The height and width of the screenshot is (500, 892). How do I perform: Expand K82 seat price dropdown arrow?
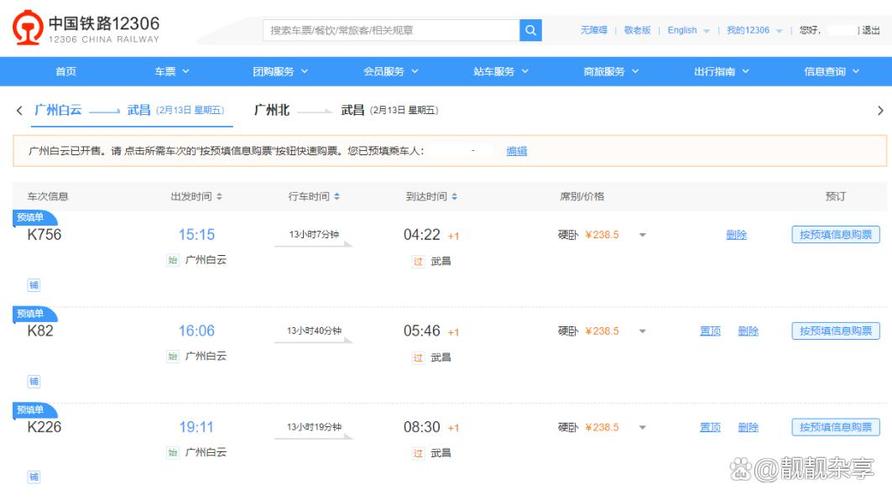(642, 331)
